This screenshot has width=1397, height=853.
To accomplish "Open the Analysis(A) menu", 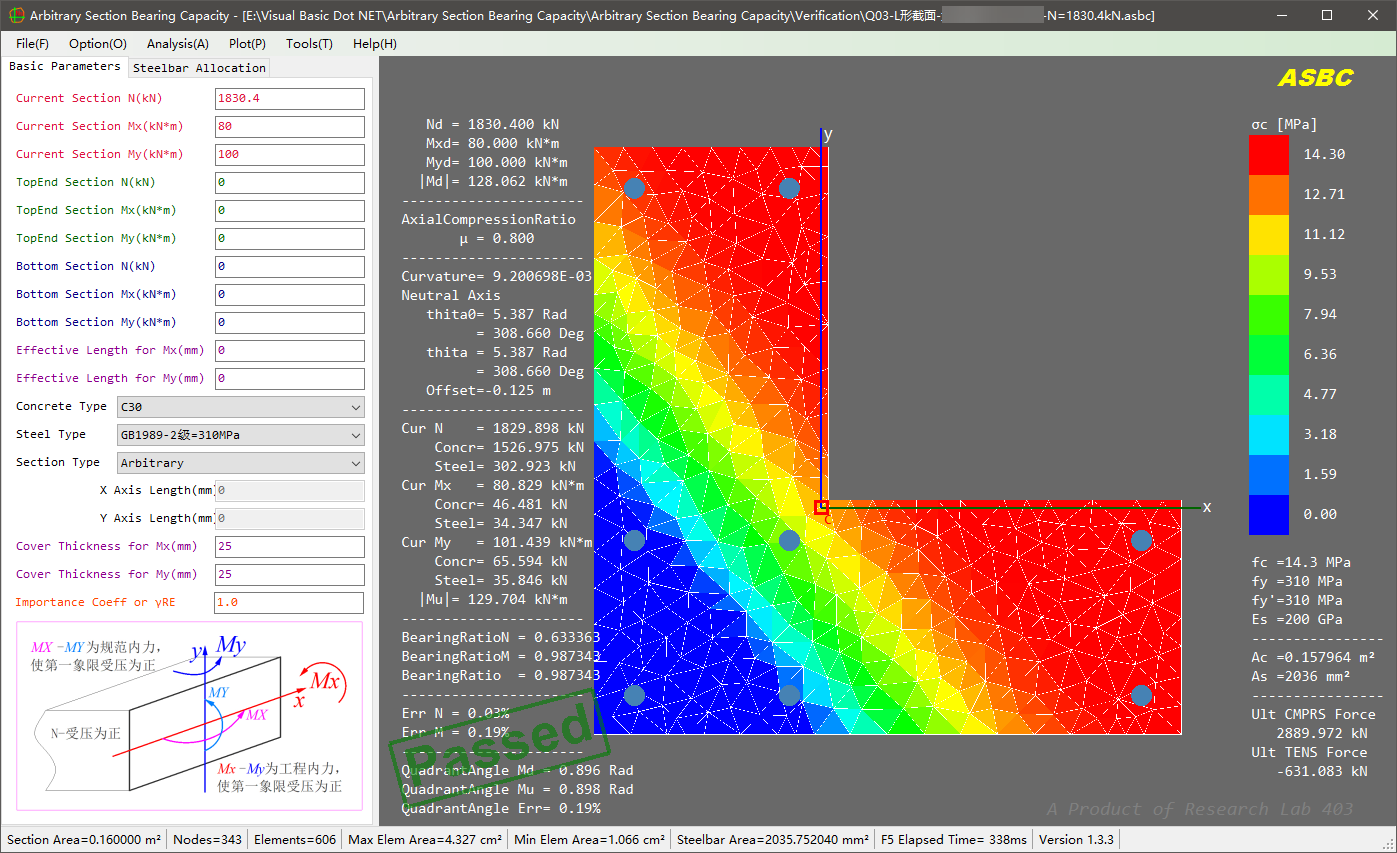I will [x=177, y=44].
